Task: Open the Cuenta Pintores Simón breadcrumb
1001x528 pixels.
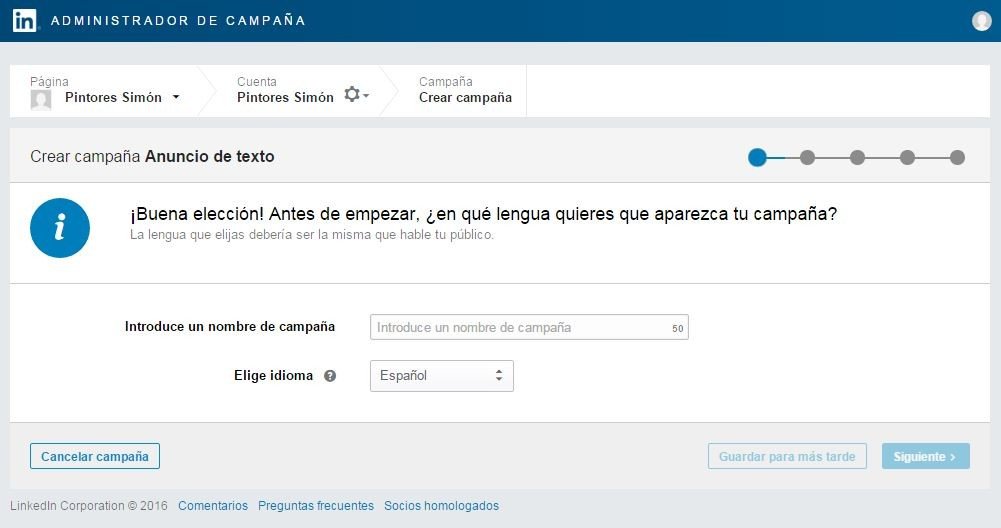Action: click(x=285, y=97)
